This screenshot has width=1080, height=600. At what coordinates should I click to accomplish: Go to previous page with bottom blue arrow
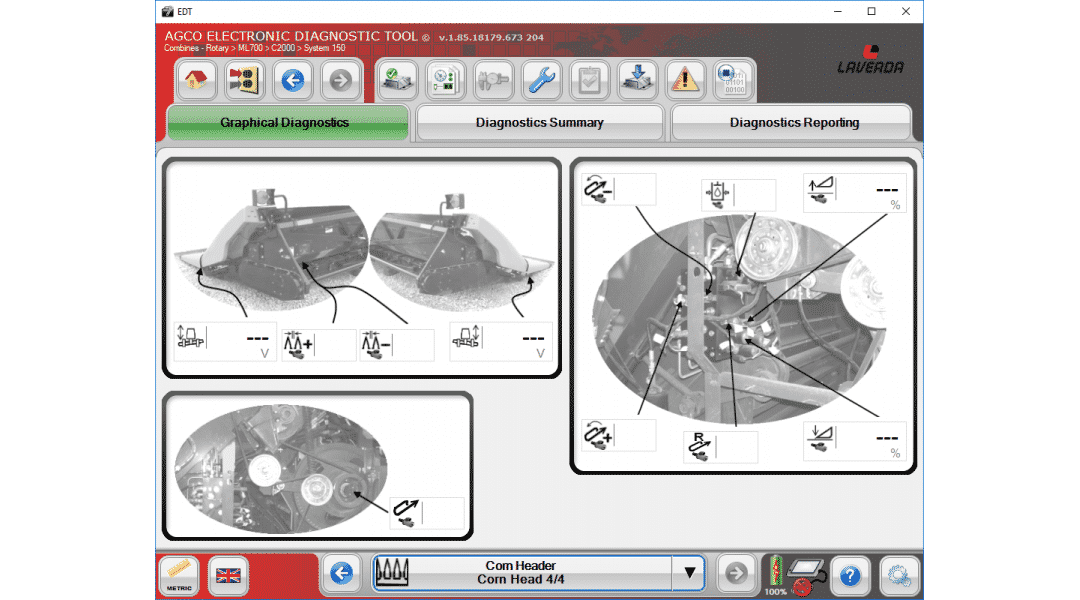pos(341,573)
